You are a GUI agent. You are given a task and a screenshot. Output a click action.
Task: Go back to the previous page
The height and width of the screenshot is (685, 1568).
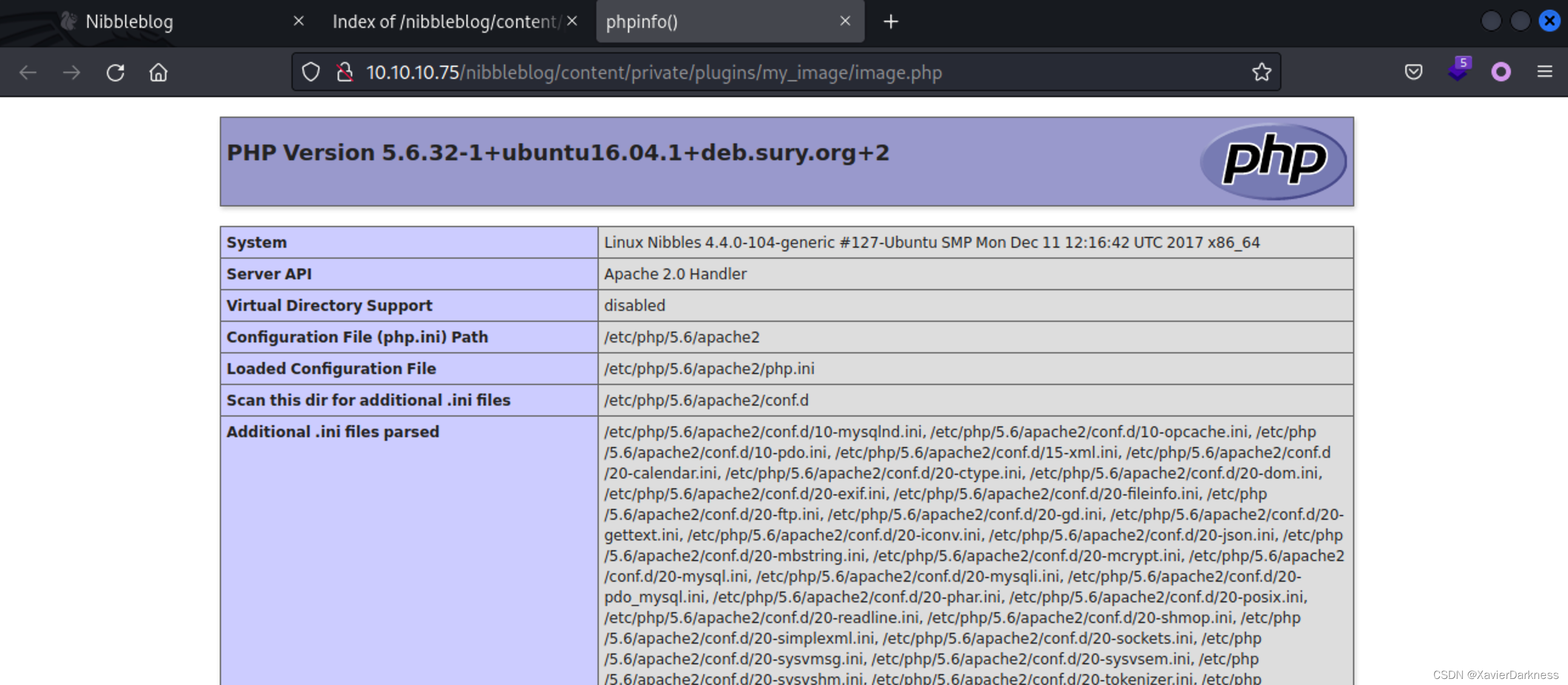(x=28, y=72)
